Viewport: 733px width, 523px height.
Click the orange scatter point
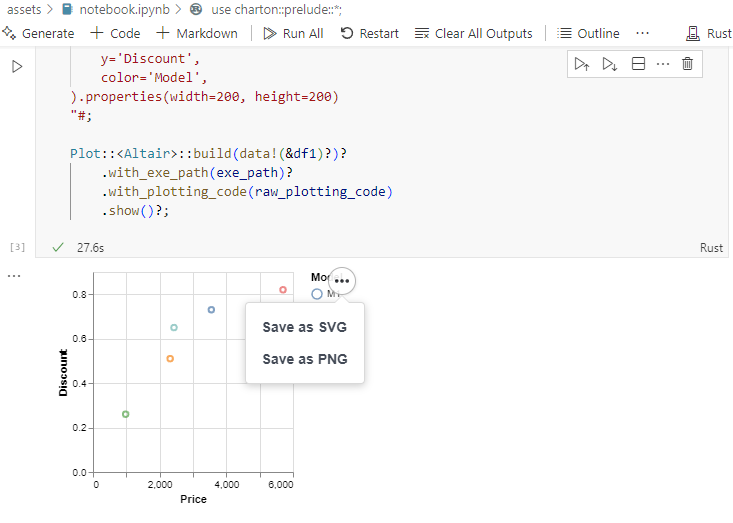pyautogui.click(x=170, y=358)
